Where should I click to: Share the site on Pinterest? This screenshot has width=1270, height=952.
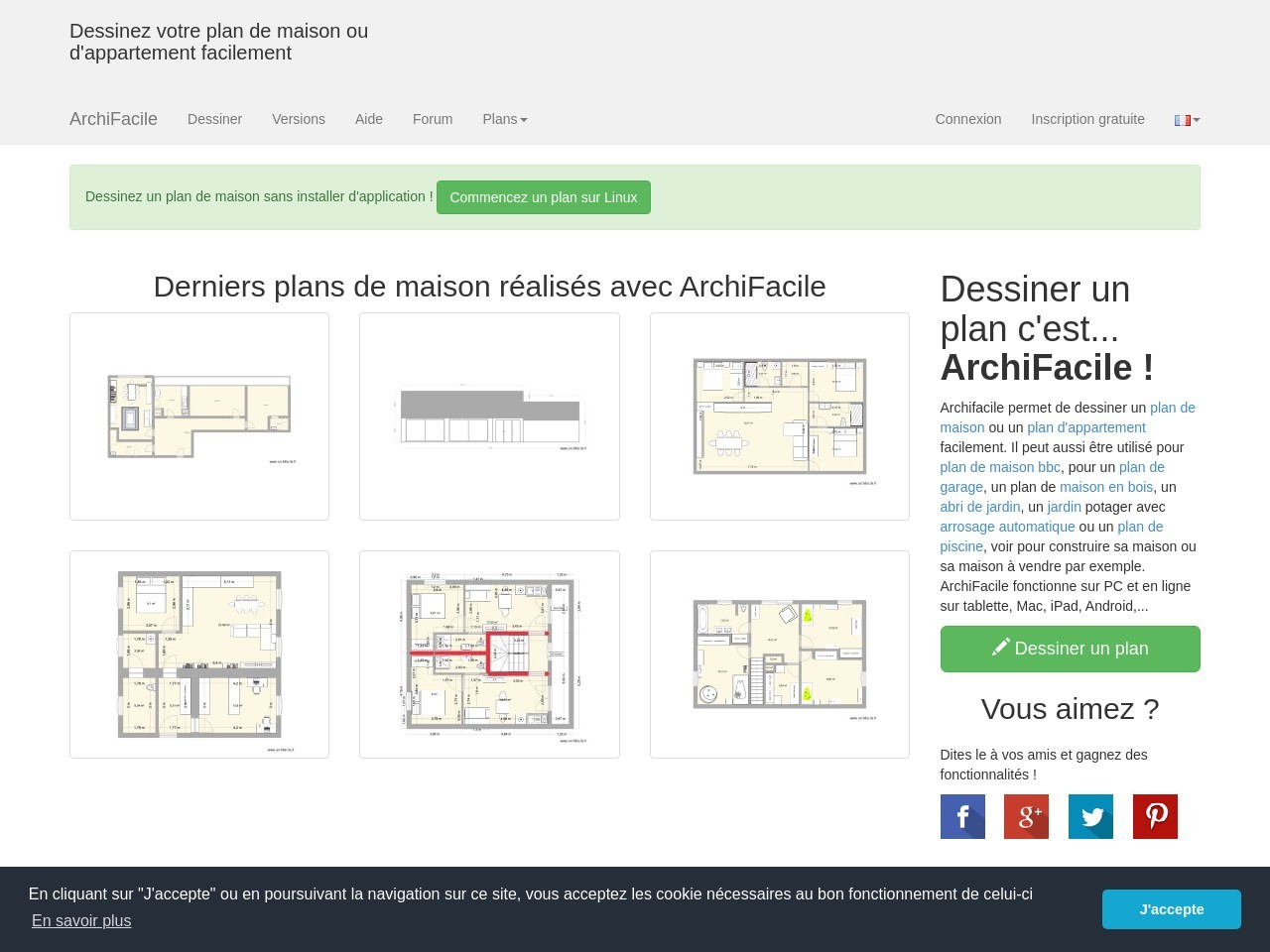click(1155, 816)
